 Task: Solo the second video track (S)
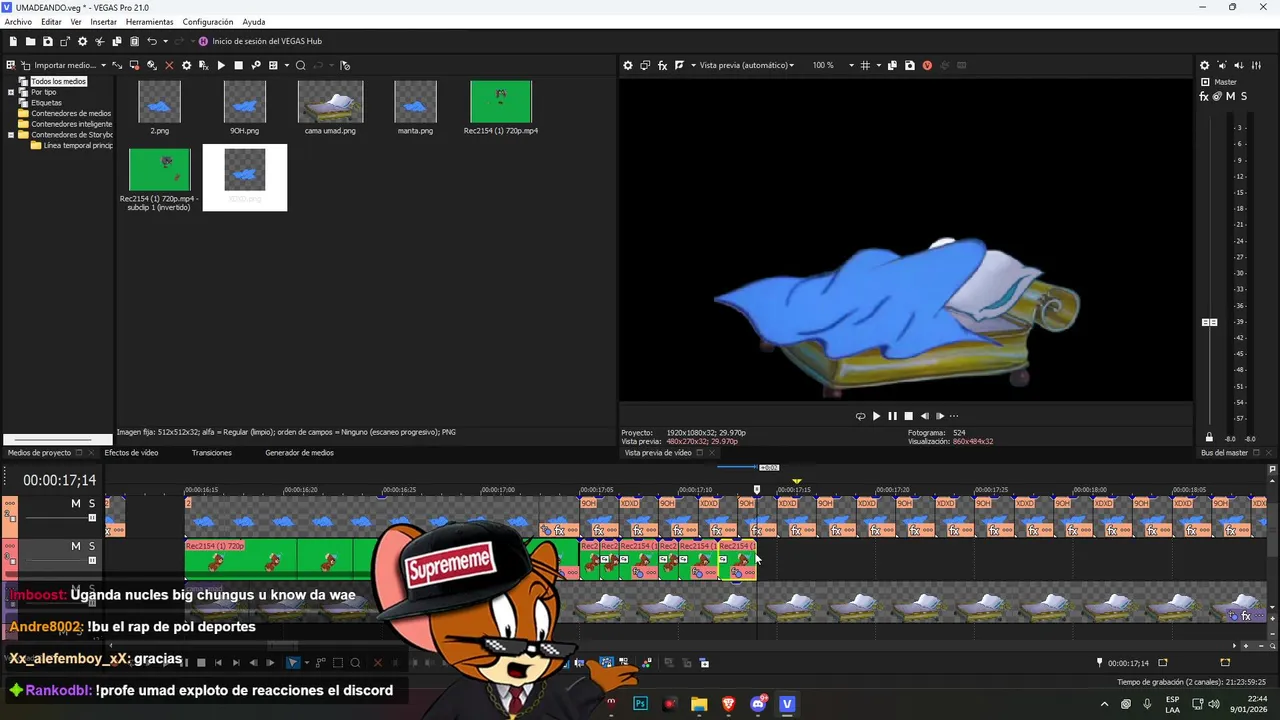92,546
